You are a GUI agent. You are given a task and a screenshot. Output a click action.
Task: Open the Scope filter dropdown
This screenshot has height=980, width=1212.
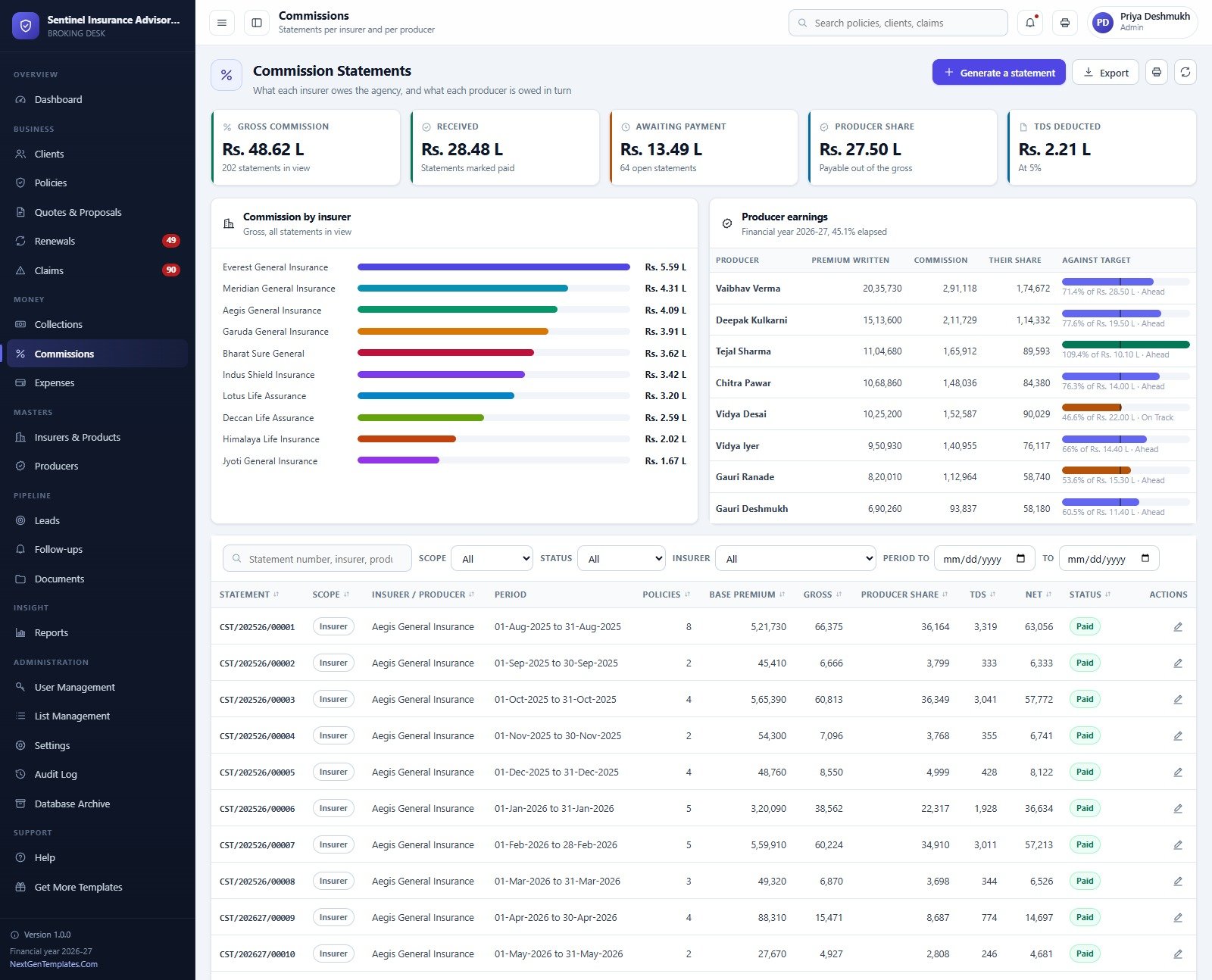(492, 559)
